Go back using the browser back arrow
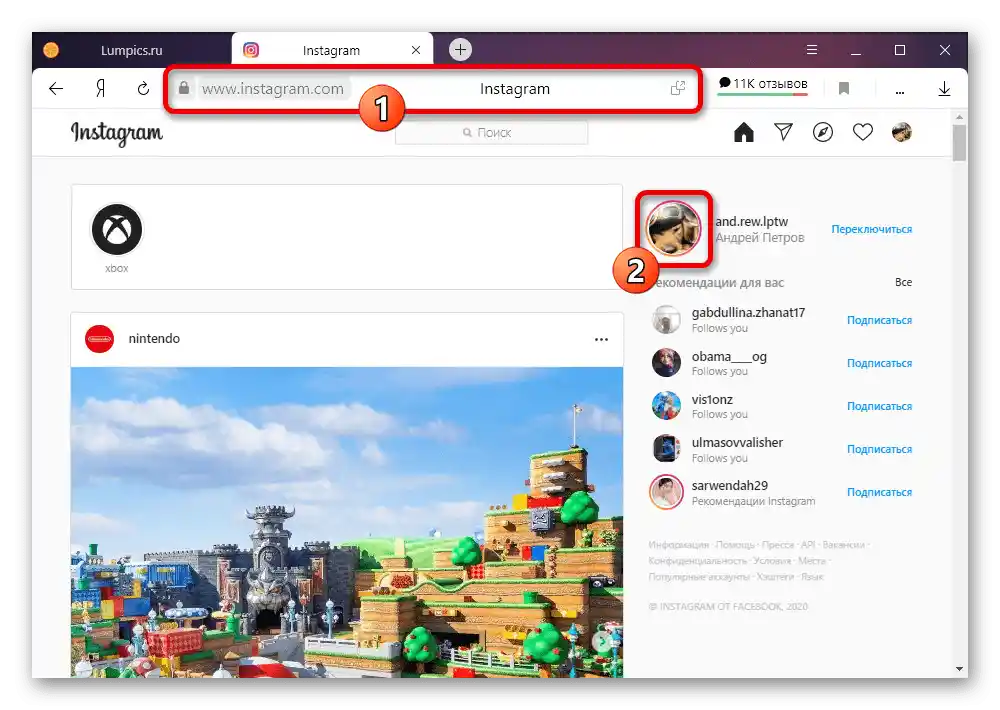 point(56,89)
